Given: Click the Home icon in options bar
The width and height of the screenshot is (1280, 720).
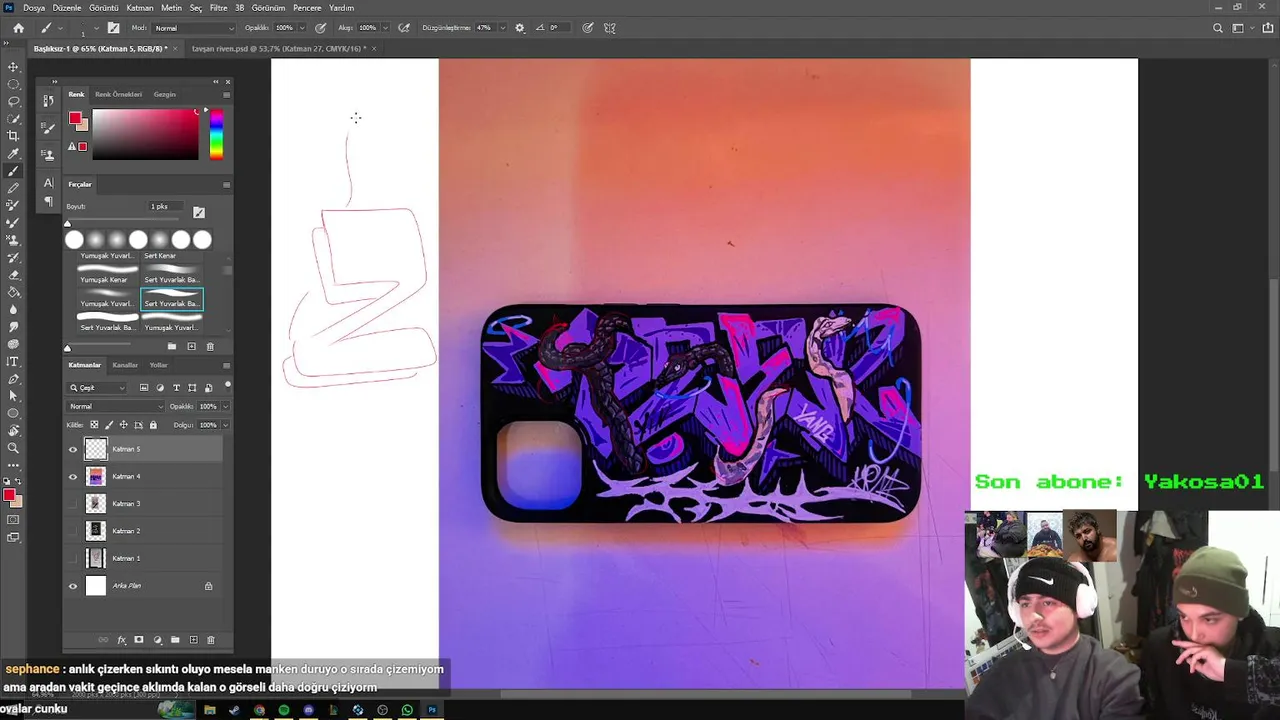Looking at the screenshot, I should (18, 28).
